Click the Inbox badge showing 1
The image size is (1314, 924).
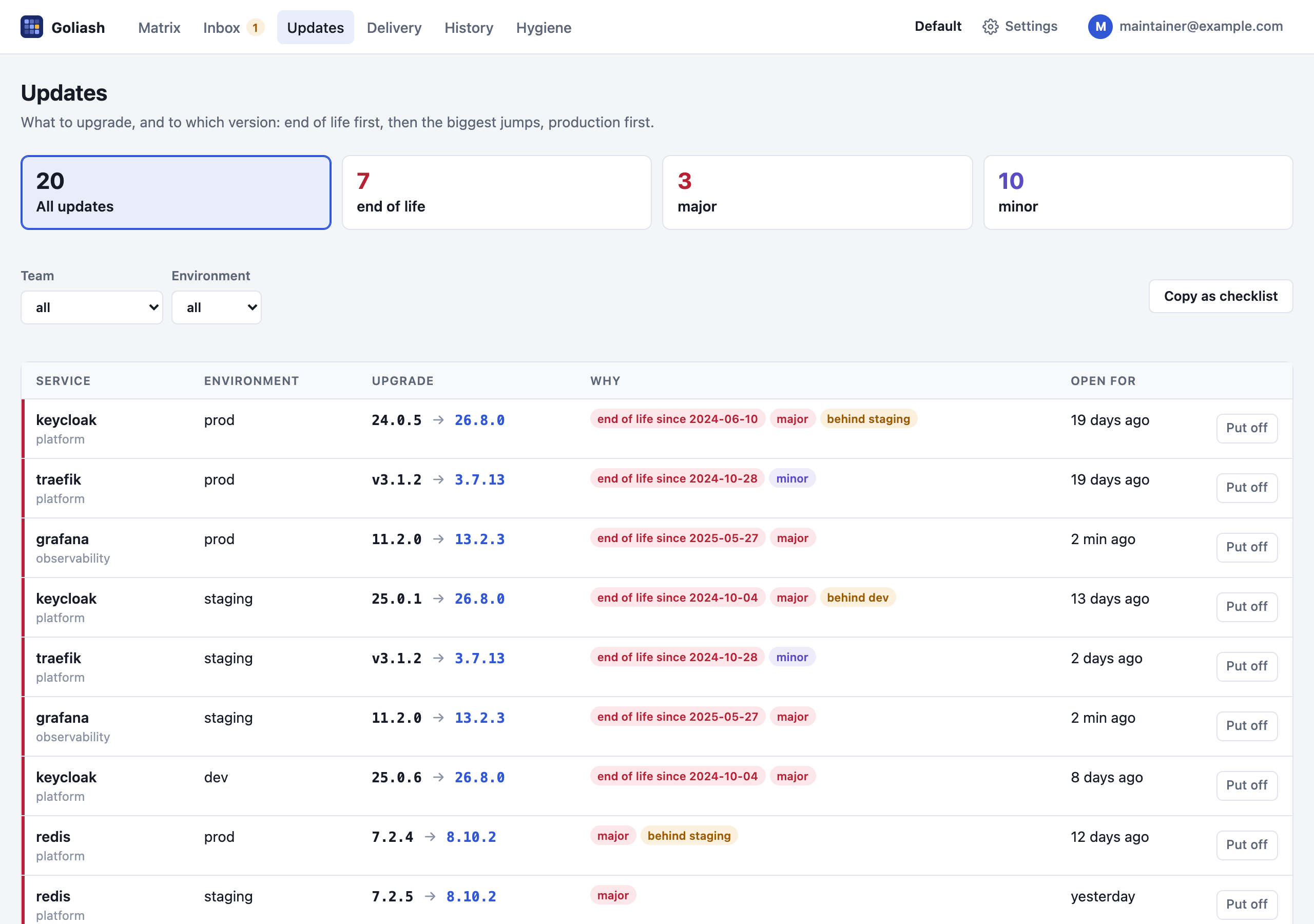(x=255, y=28)
